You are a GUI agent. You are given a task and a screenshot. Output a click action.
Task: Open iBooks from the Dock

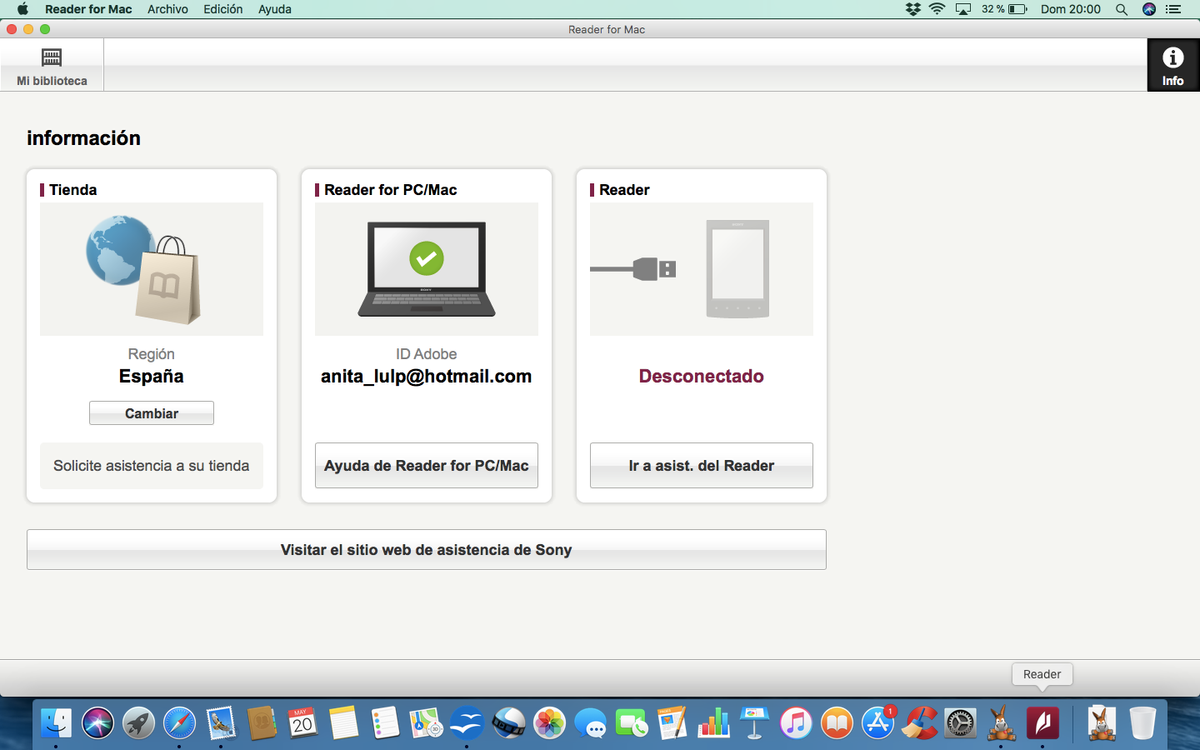point(836,722)
